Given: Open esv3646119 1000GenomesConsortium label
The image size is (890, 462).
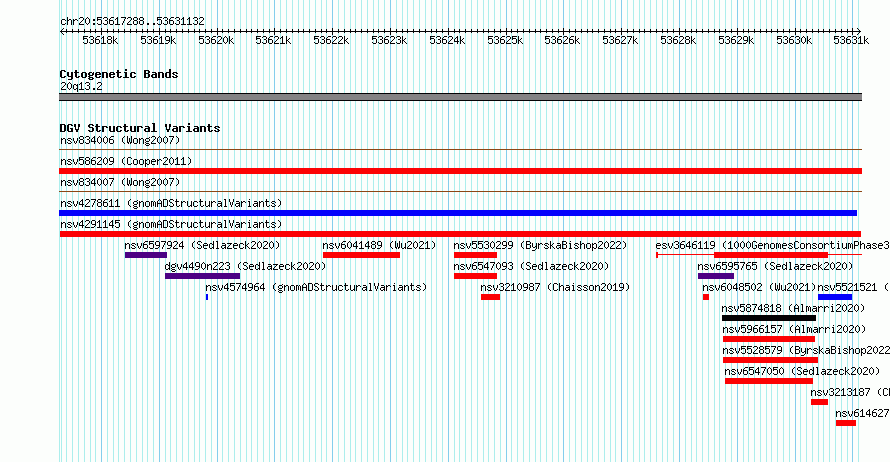Looking at the screenshot, I should tap(773, 245).
